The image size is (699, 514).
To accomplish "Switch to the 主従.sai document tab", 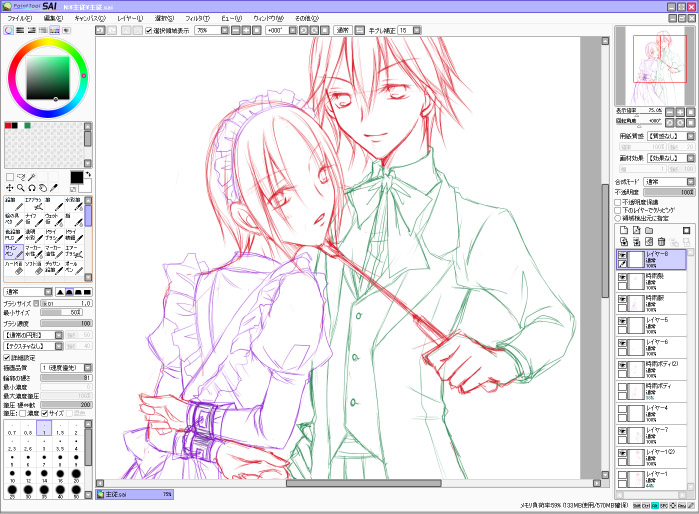I will 134,494.
